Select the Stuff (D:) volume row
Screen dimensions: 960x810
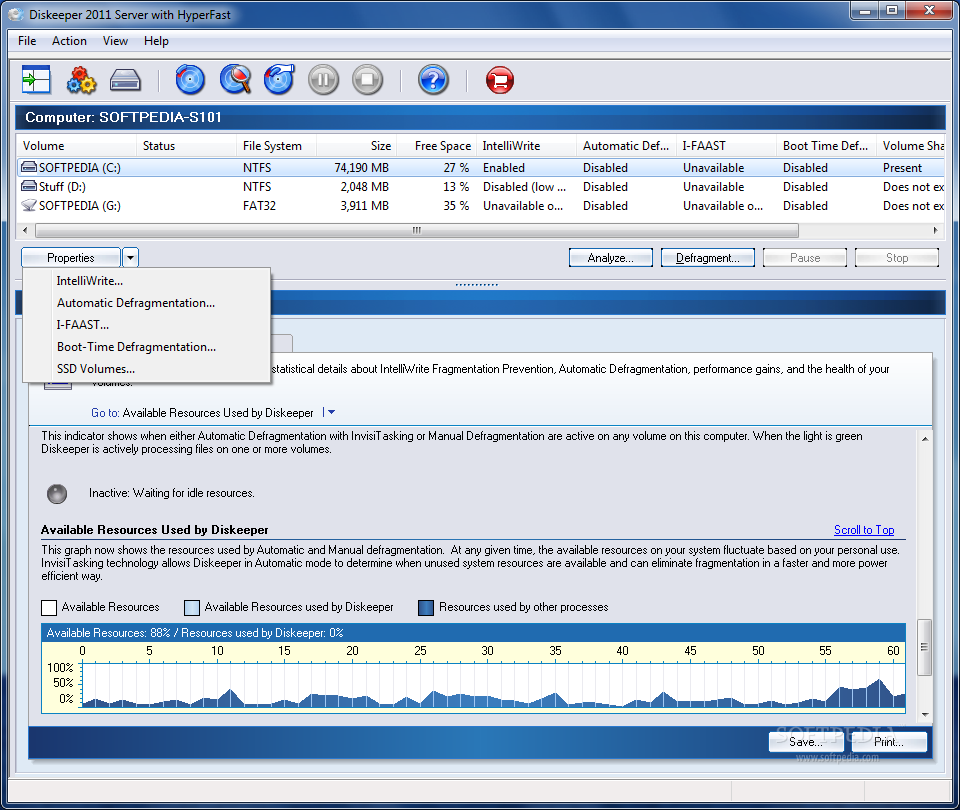click(481, 186)
